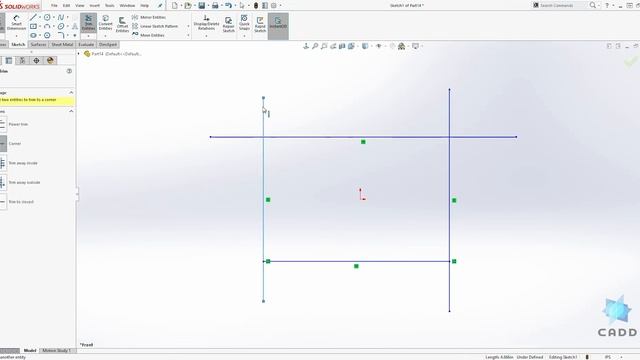Open Trim Entities dropdown arrow

click(88, 36)
